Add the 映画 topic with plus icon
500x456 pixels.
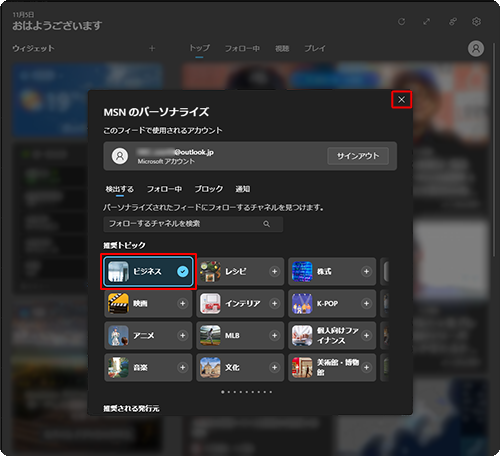tap(182, 304)
